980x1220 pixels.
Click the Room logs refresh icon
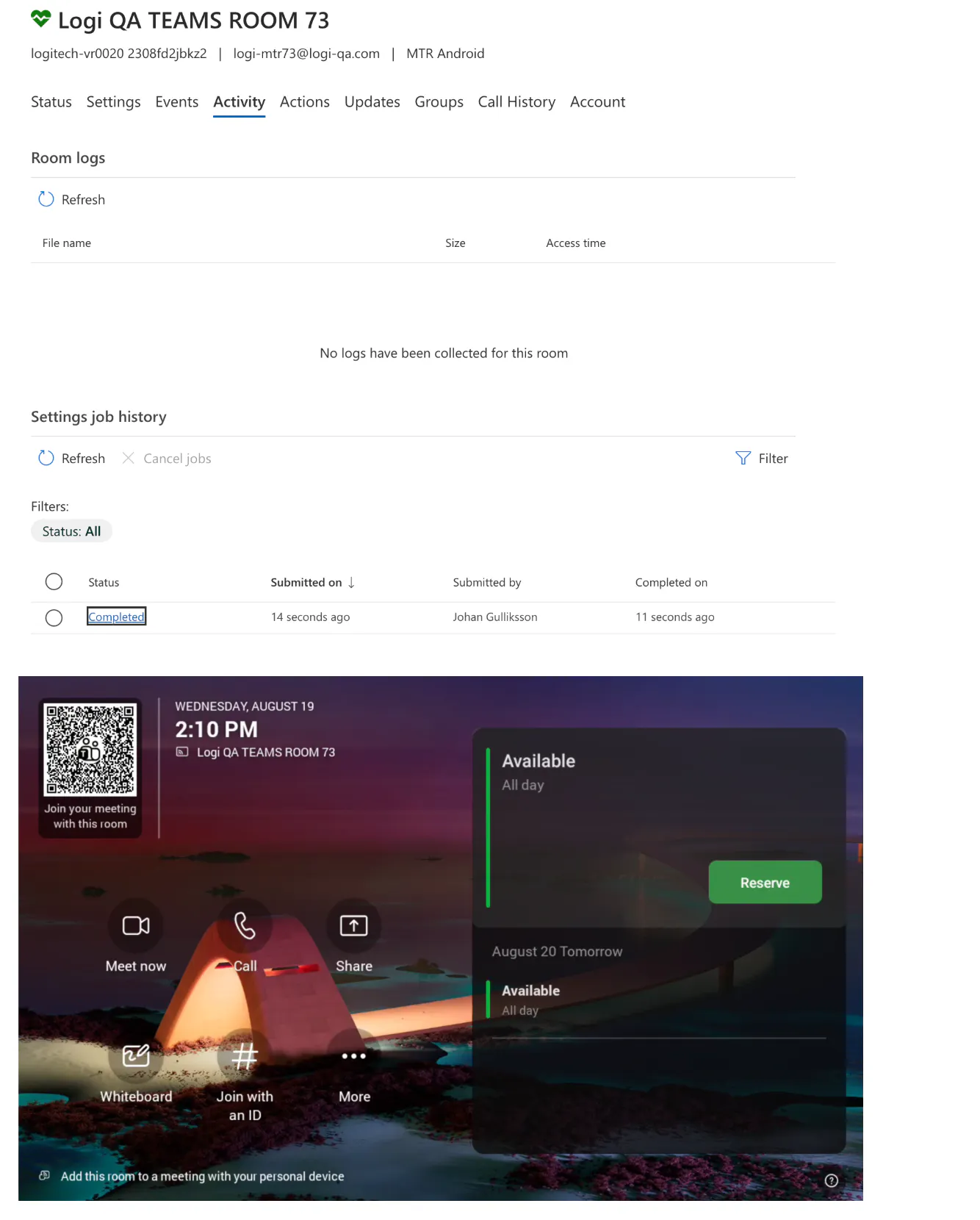46,199
